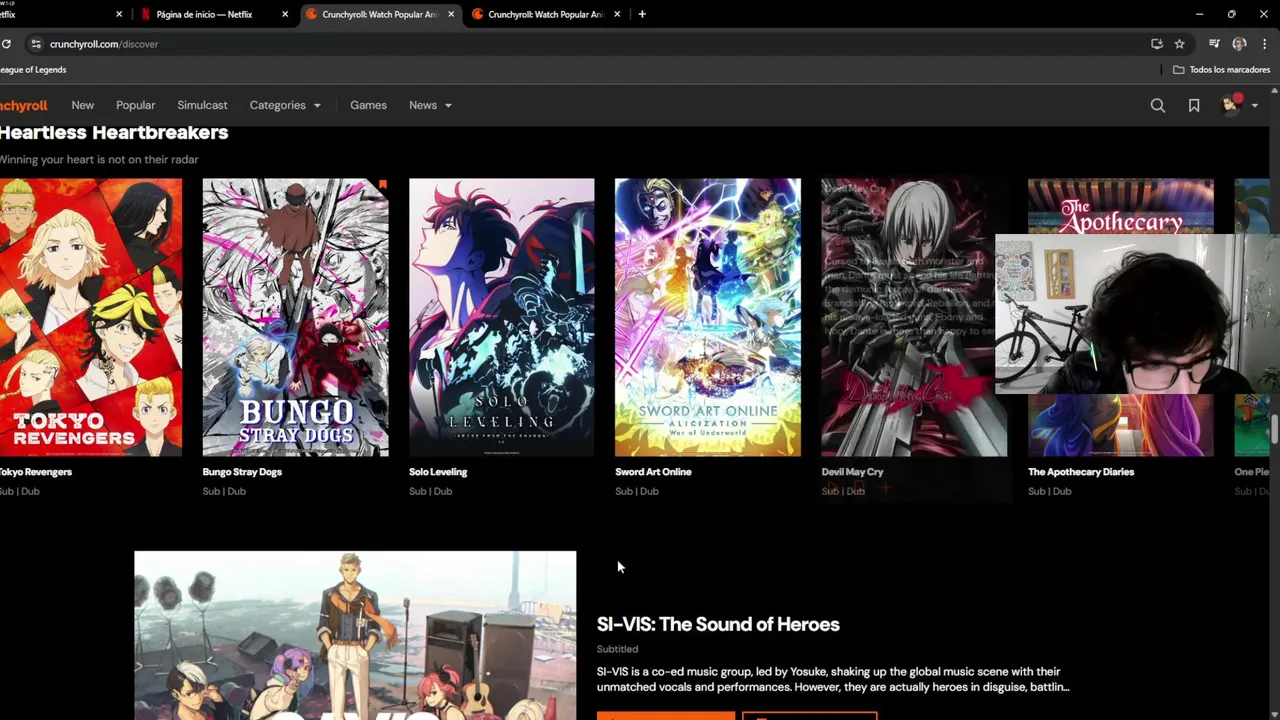The height and width of the screenshot is (720, 1280).
Task: Open the media controls icon in Chrome toolbar
Action: click(x=1214, y=44)
